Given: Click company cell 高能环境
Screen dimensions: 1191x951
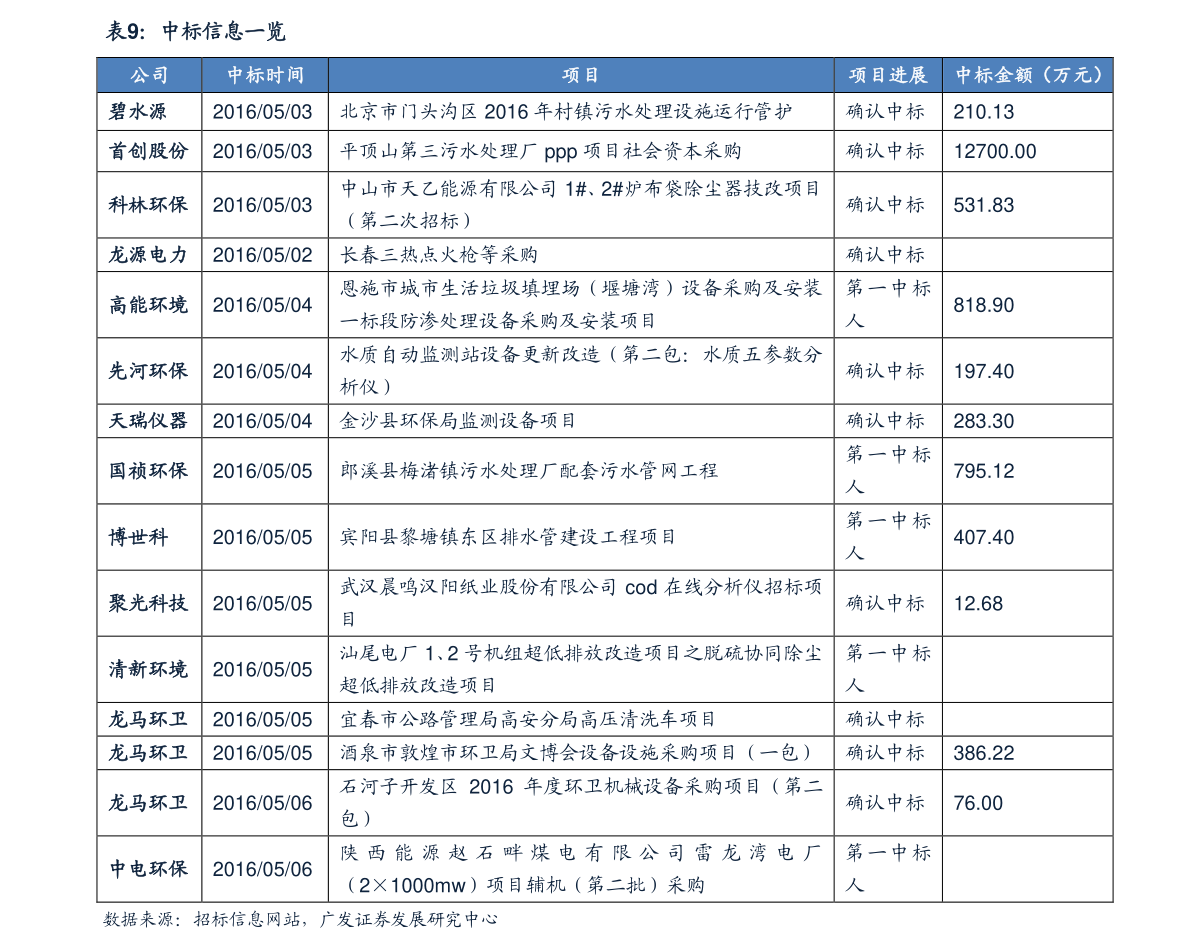Looking at the screenshot, I should coord(148,305).
